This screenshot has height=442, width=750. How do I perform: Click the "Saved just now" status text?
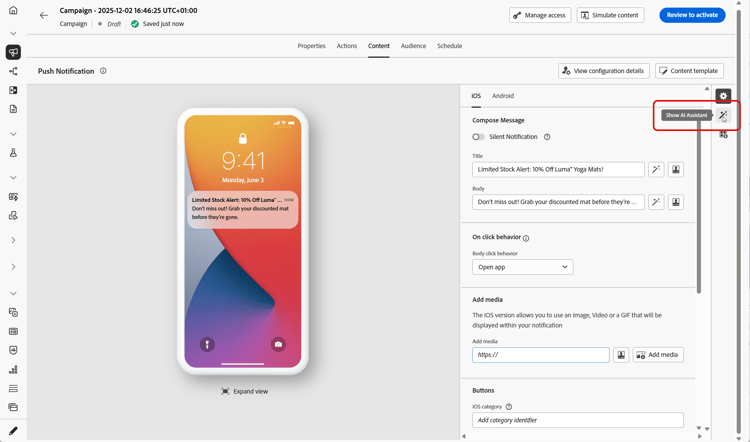point(163,24)
